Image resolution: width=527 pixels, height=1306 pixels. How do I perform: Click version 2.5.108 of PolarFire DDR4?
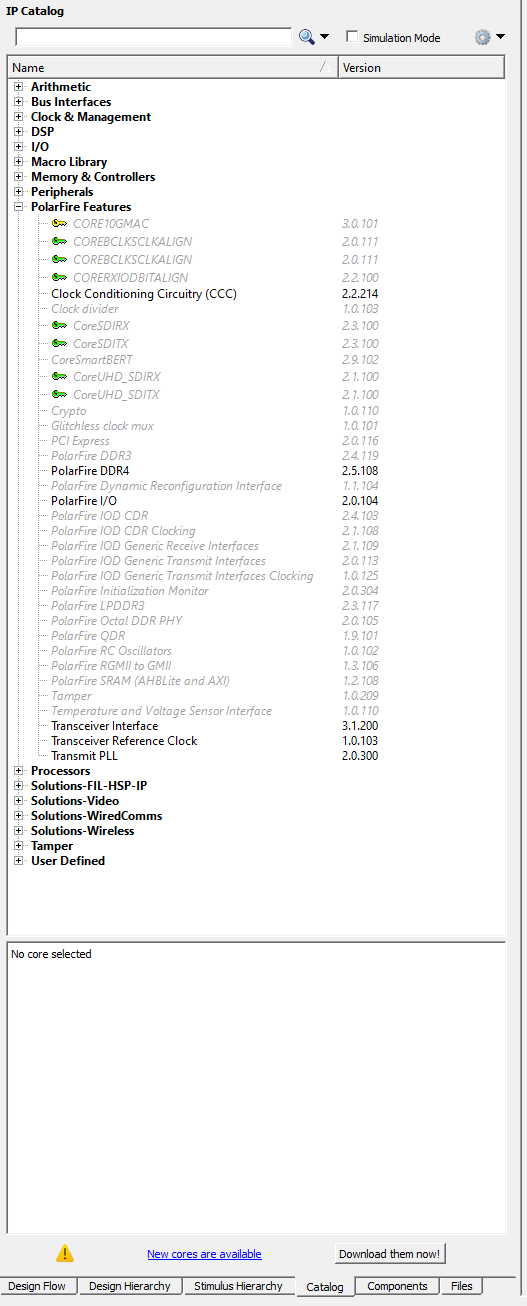(360, 470)
